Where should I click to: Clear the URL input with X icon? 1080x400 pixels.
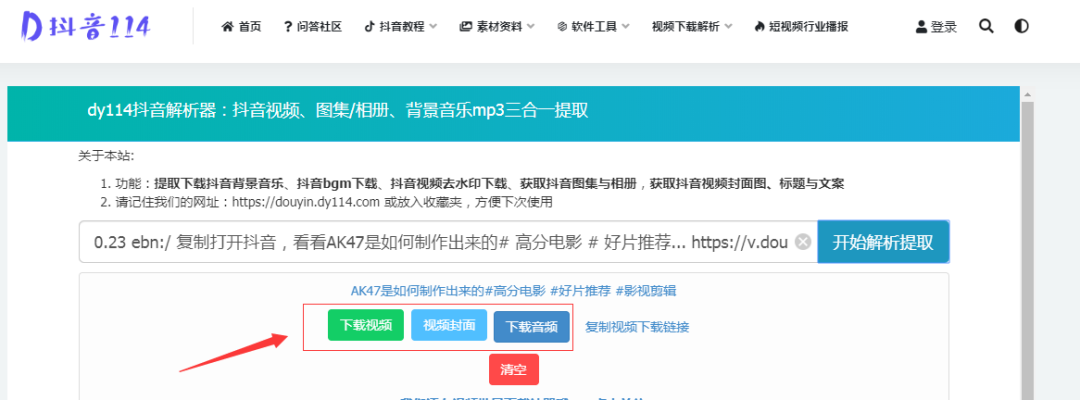coord(802,242)
